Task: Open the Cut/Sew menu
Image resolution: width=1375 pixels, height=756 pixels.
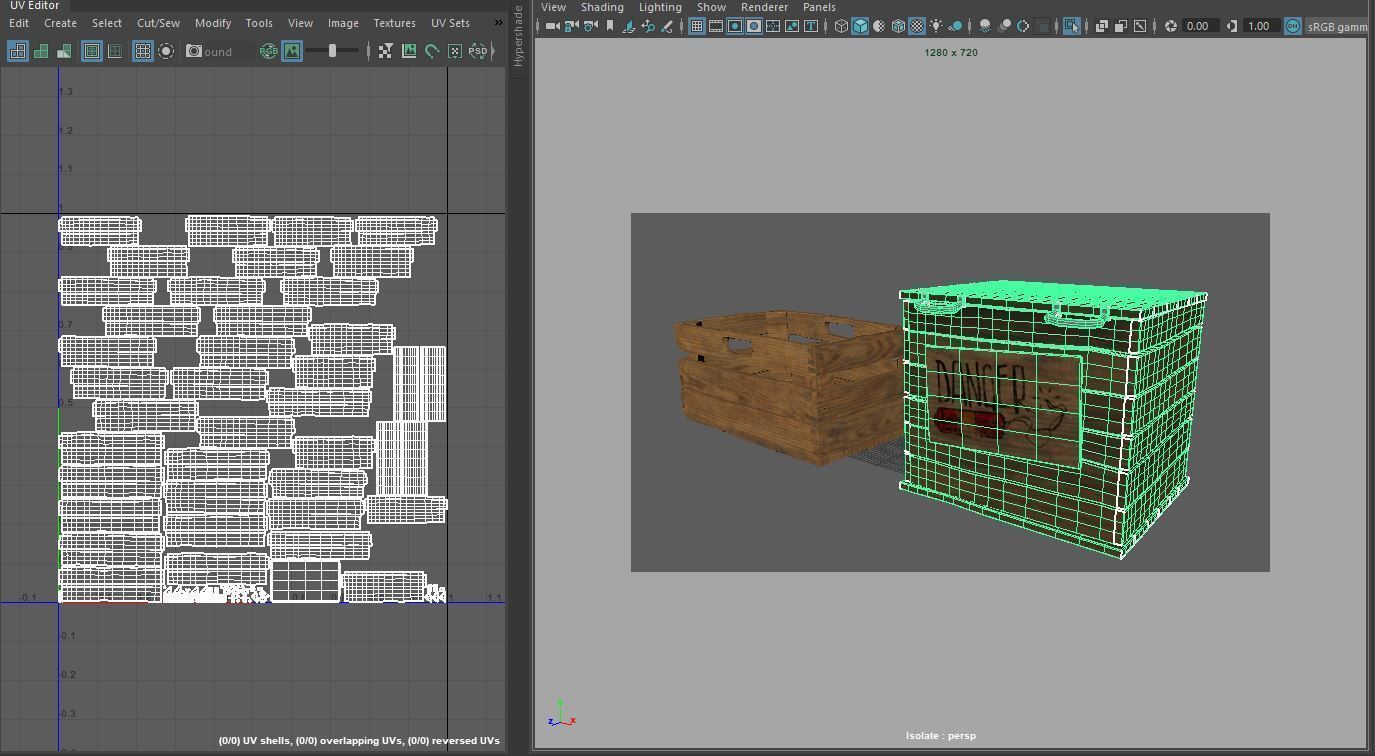Action: click(x=158, y=23)
